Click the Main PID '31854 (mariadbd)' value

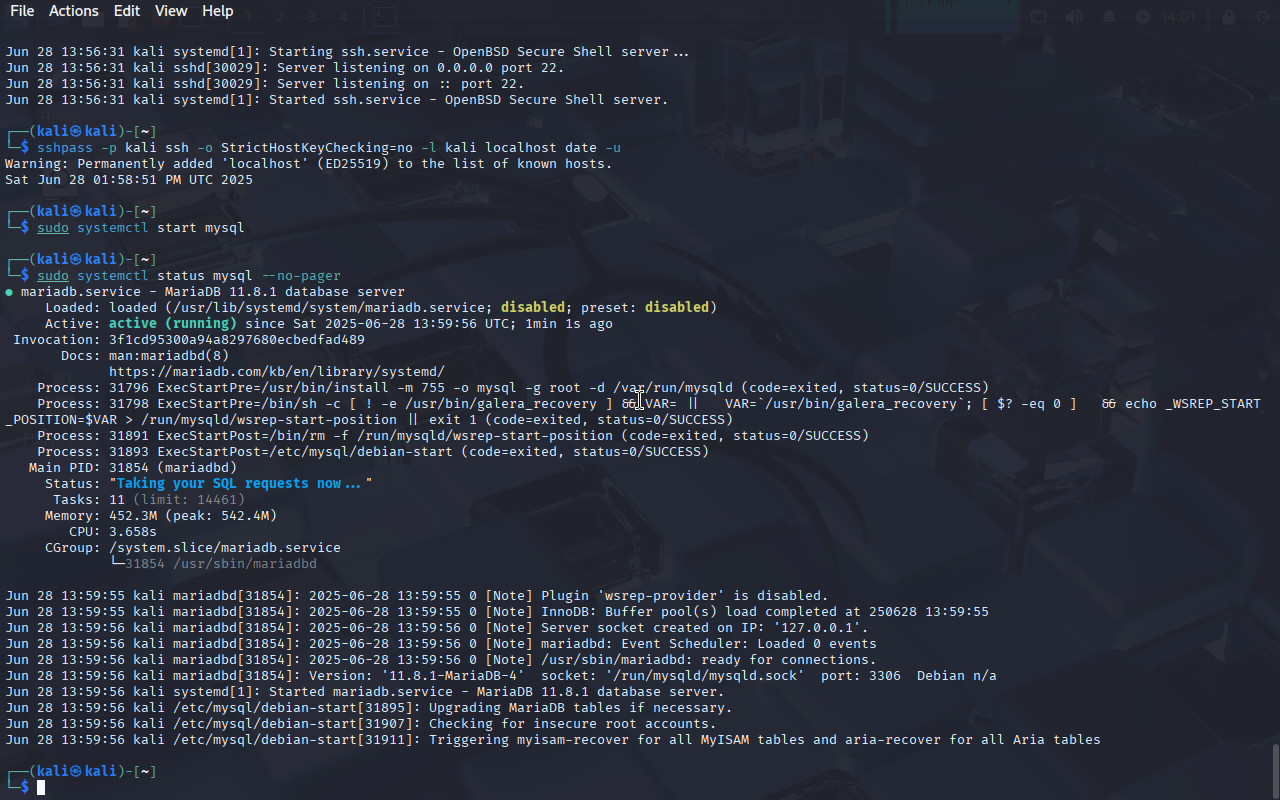(173, 467)
